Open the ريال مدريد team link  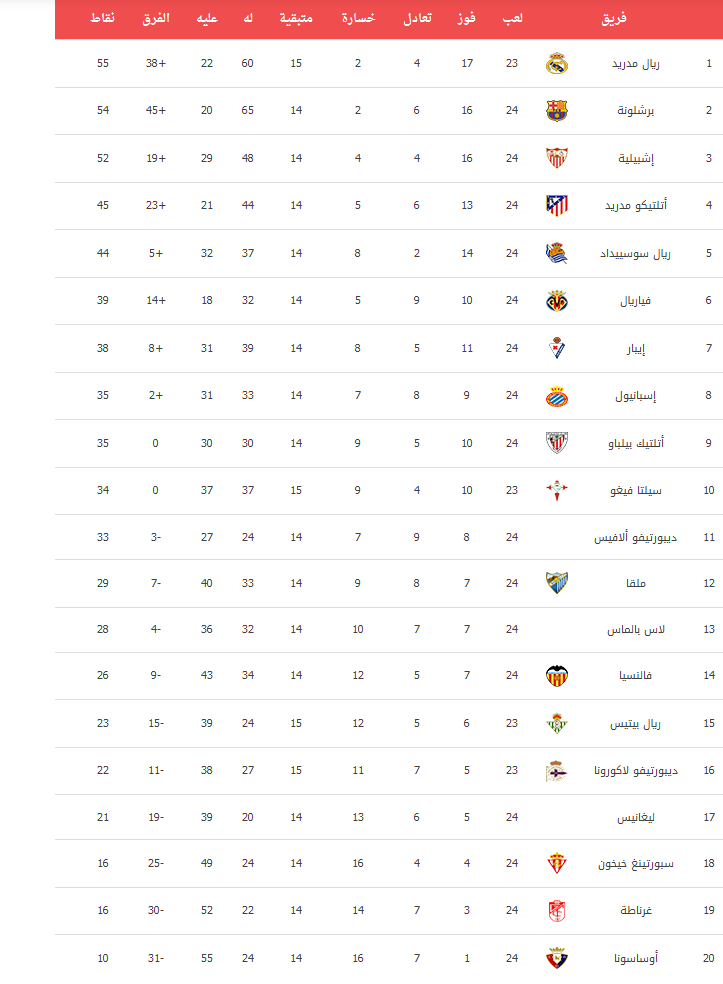tap(636, 63)
